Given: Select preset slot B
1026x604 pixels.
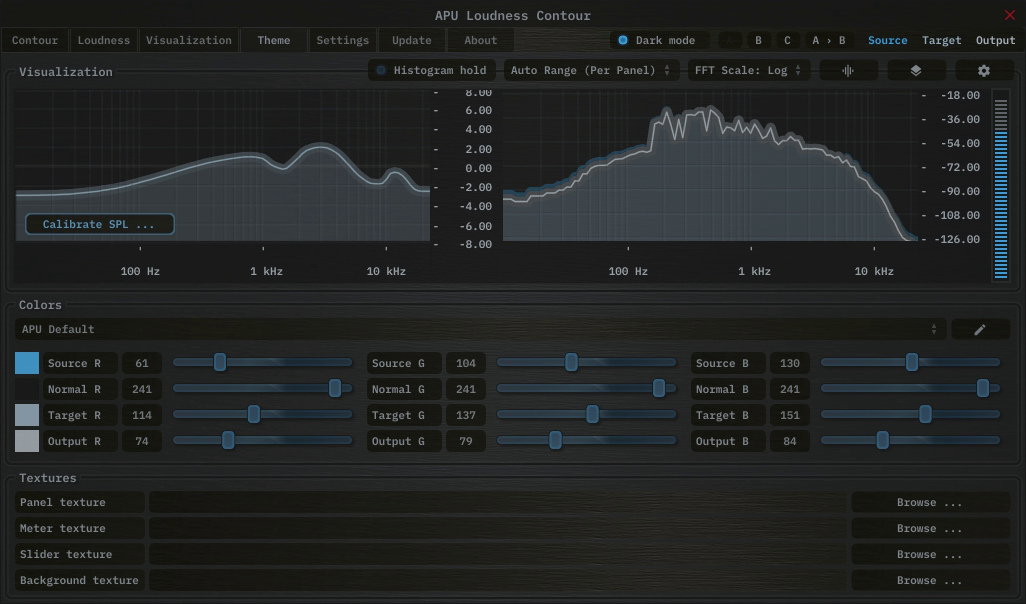Looking at the screenshot, I should 758,41.
